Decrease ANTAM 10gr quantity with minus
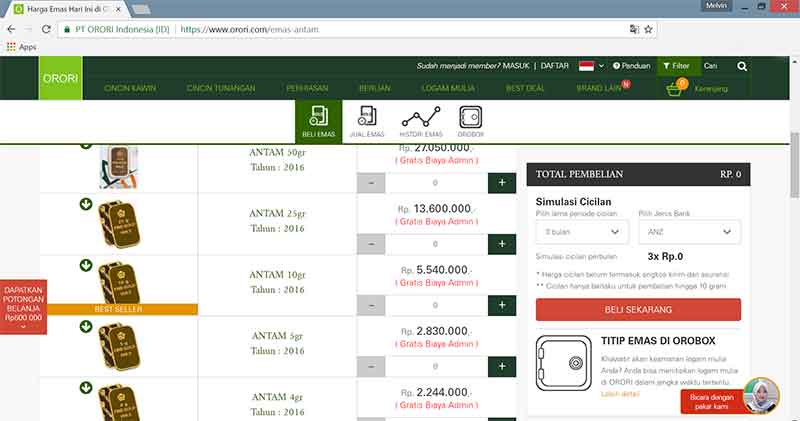This screenshot has width=800, height=421. [370, 305]
